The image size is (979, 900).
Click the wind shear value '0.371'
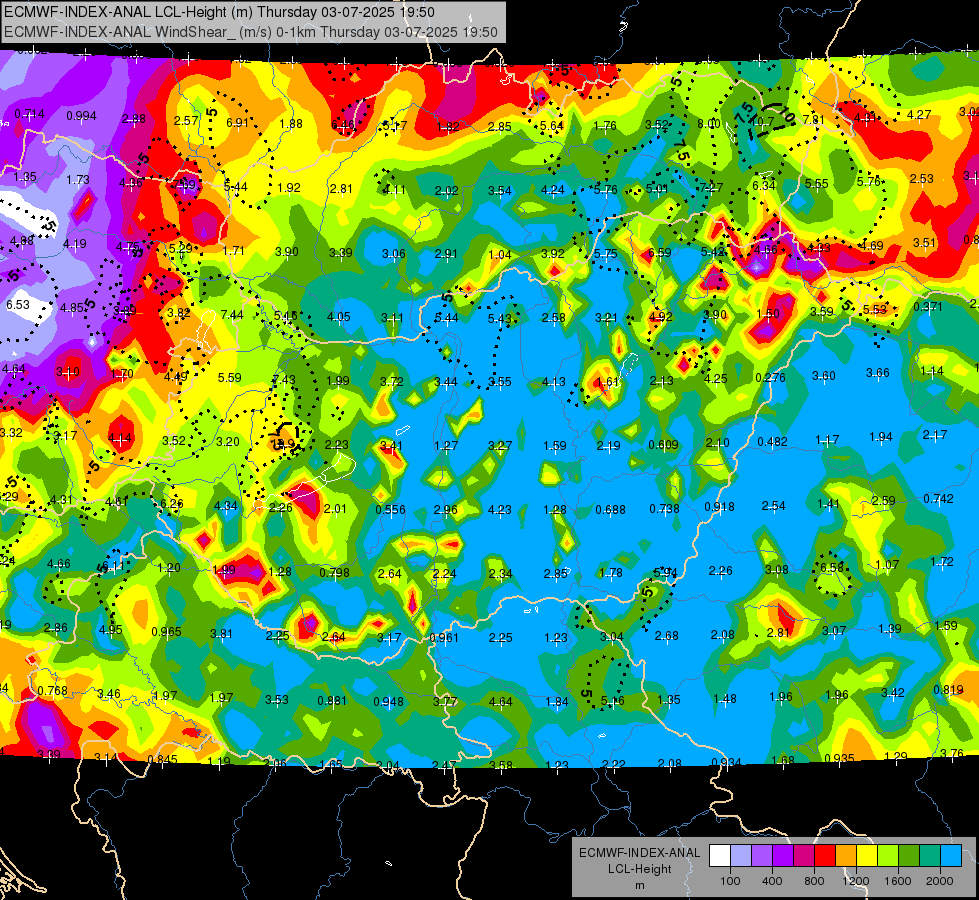pyautogui.click(x=928, y=307)
